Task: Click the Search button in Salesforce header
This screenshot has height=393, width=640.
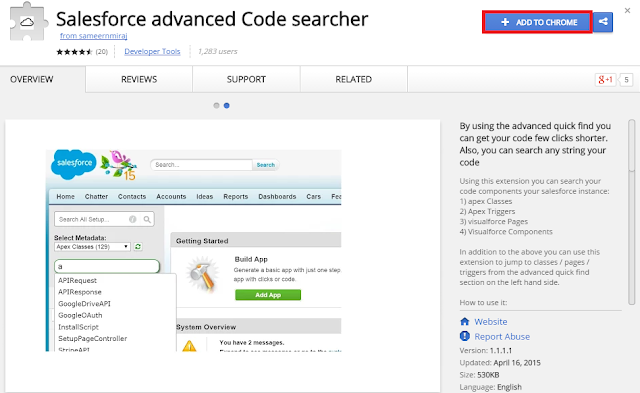Action: click(266, 165)
